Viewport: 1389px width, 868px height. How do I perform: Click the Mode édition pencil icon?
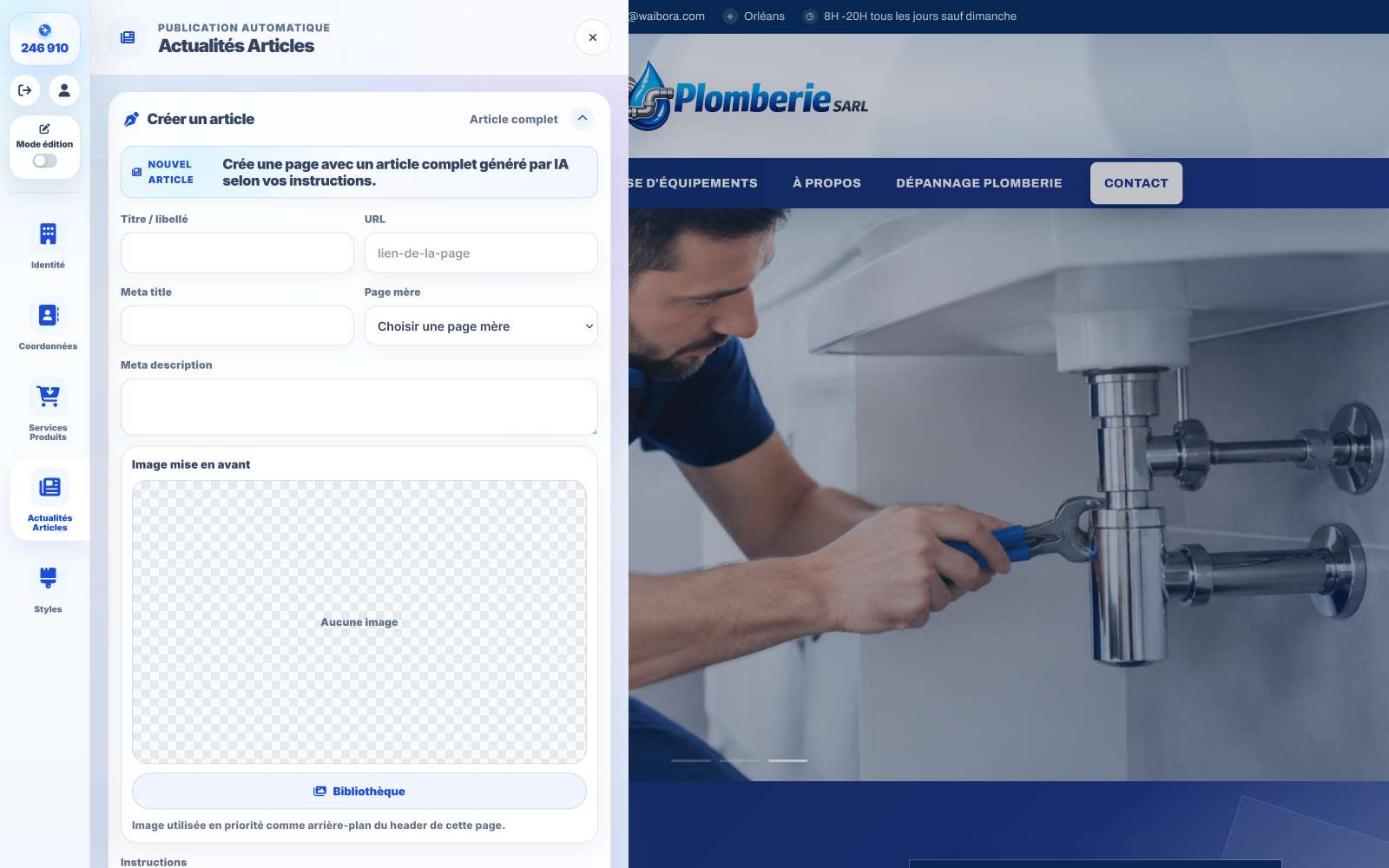click(44, 128)
